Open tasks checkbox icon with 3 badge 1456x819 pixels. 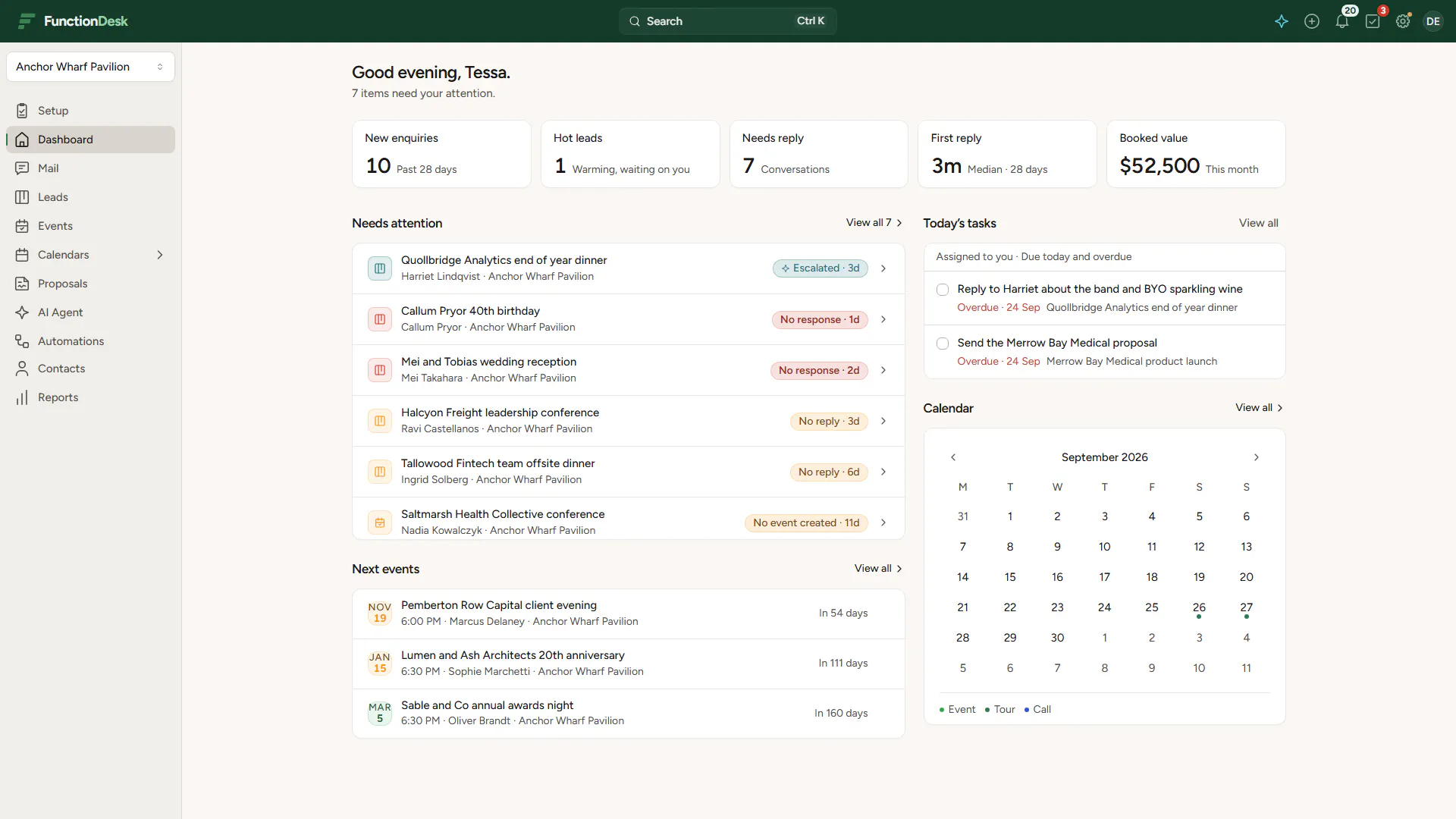[1373, 21]
